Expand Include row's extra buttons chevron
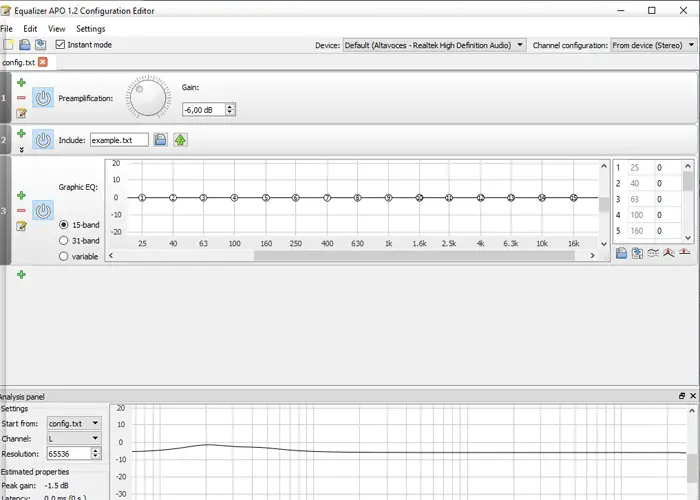The image size is (700, 500). click(x=21, y=150)
